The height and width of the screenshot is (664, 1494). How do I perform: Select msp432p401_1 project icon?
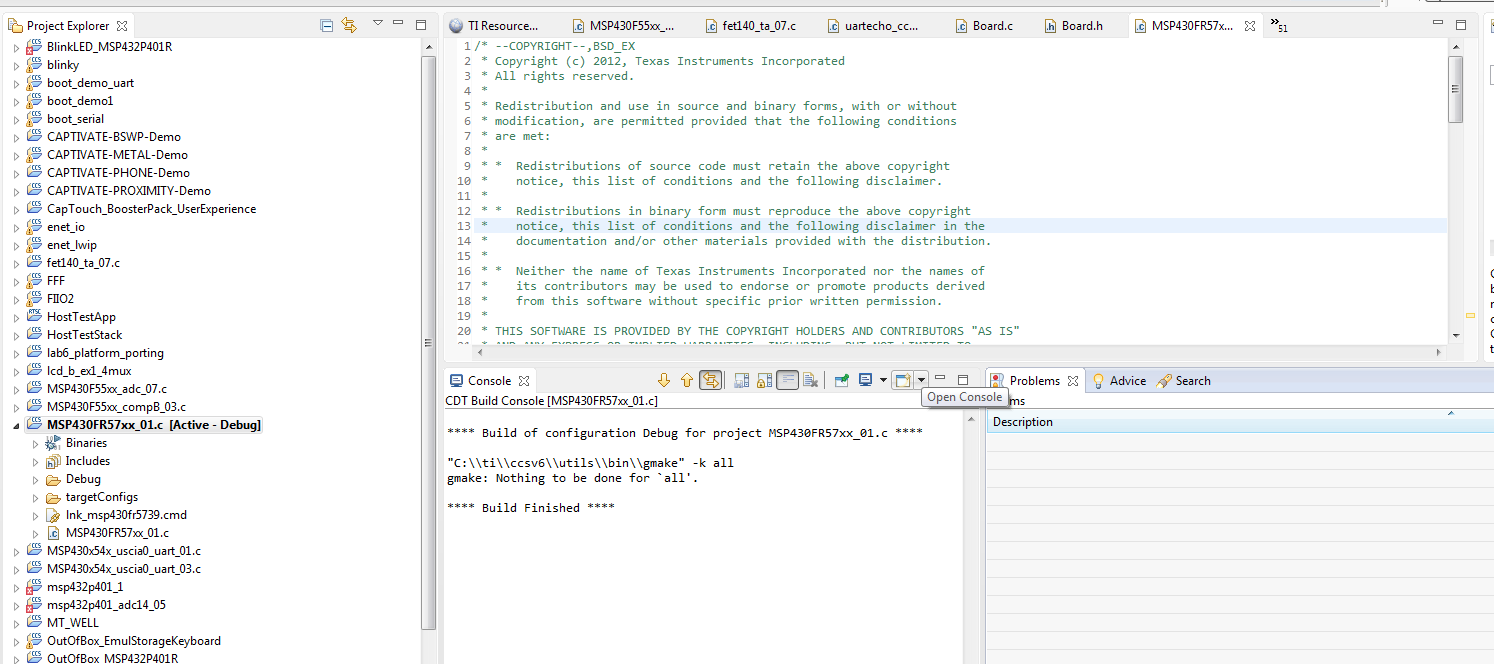click(x=33, y=587)
